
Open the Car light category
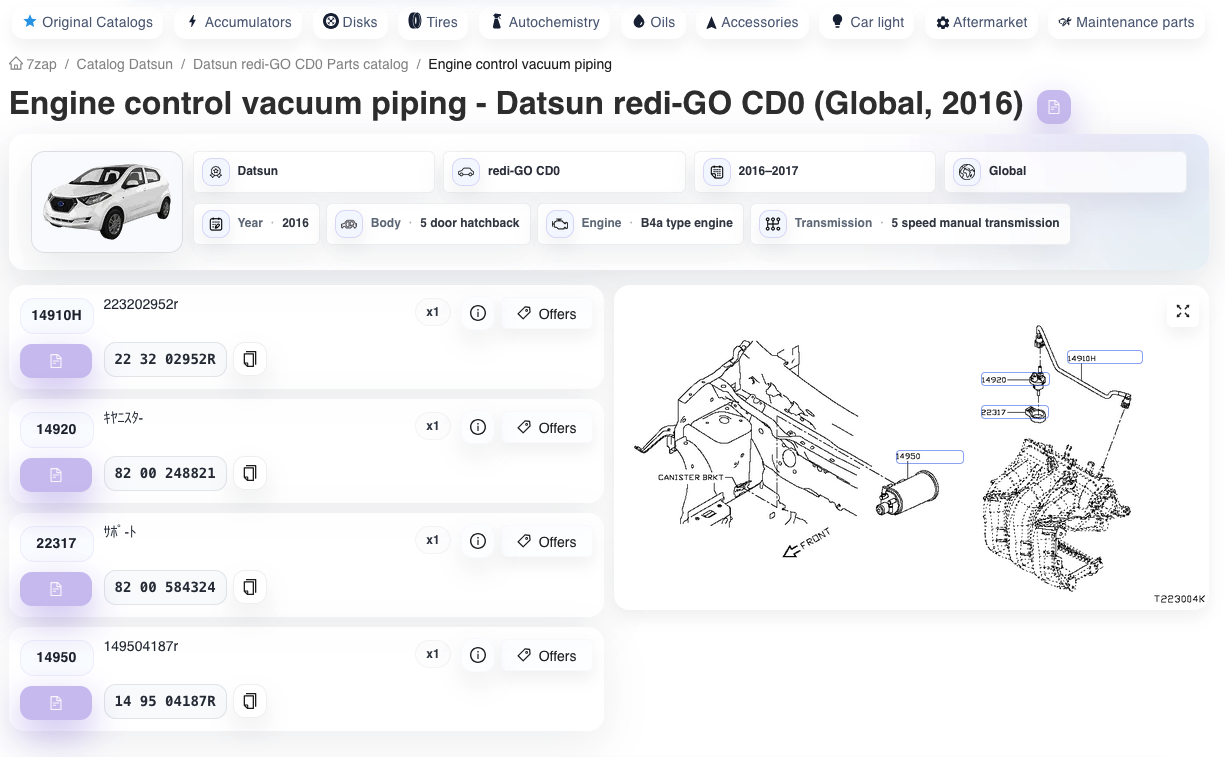point(867,21)
